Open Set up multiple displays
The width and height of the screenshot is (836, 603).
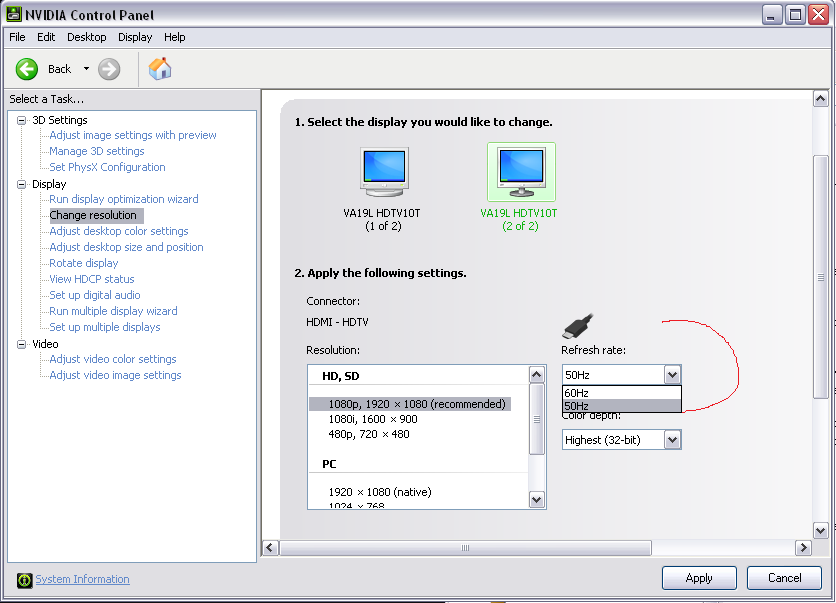(x=104, y=327)
